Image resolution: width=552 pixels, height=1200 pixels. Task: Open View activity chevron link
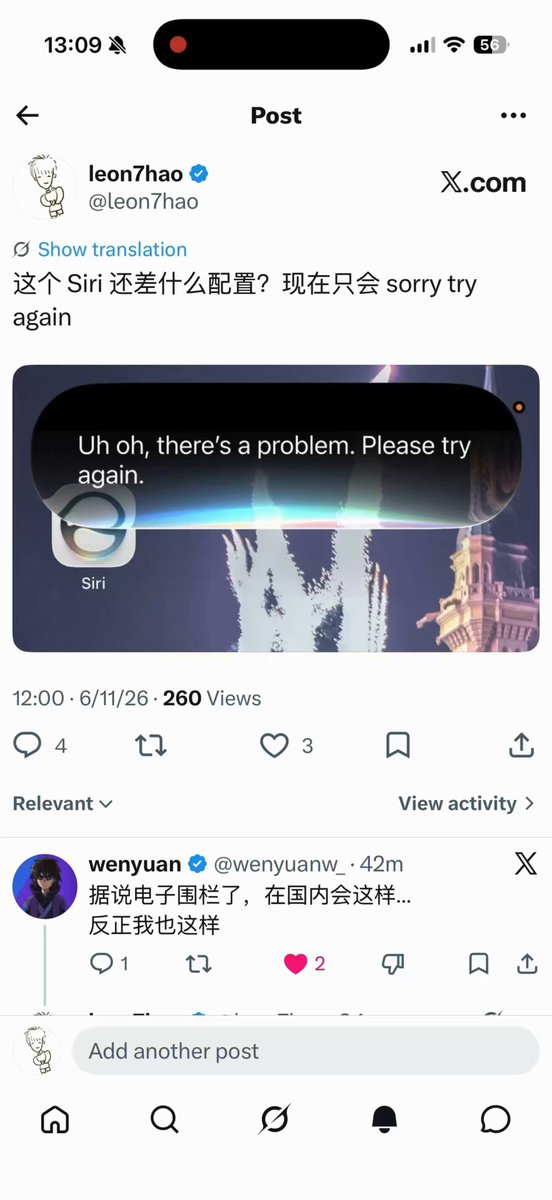467,803
